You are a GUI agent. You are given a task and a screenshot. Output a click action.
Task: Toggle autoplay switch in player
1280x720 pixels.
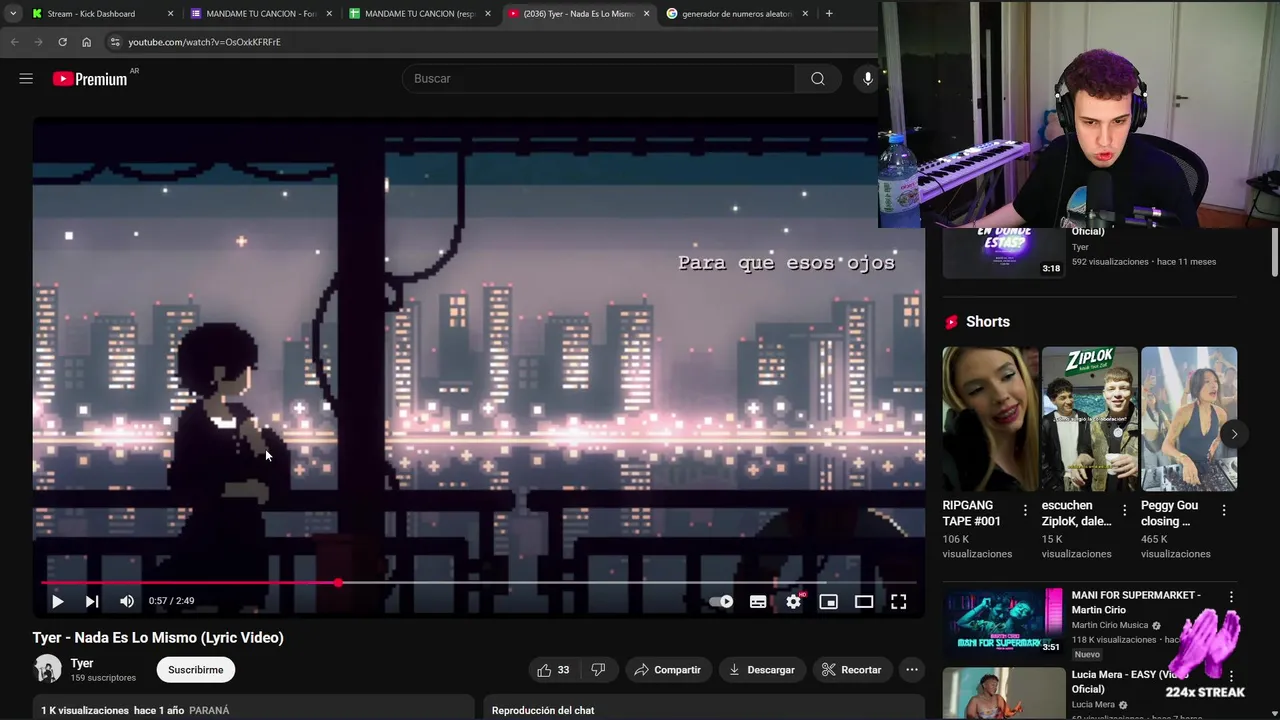(721, 601)
